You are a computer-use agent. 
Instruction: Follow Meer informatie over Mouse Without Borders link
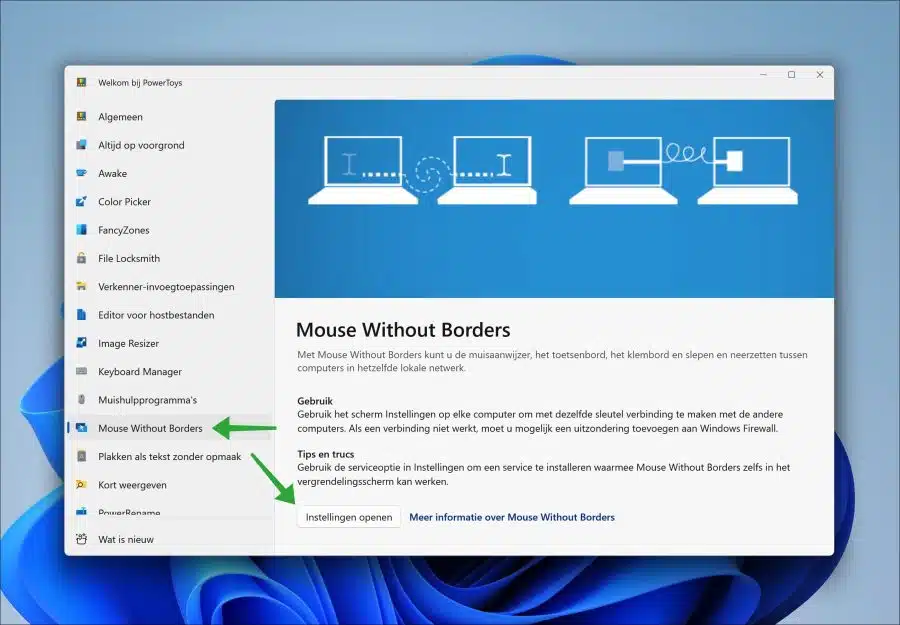pyautogui.click(x=512, y=517)
